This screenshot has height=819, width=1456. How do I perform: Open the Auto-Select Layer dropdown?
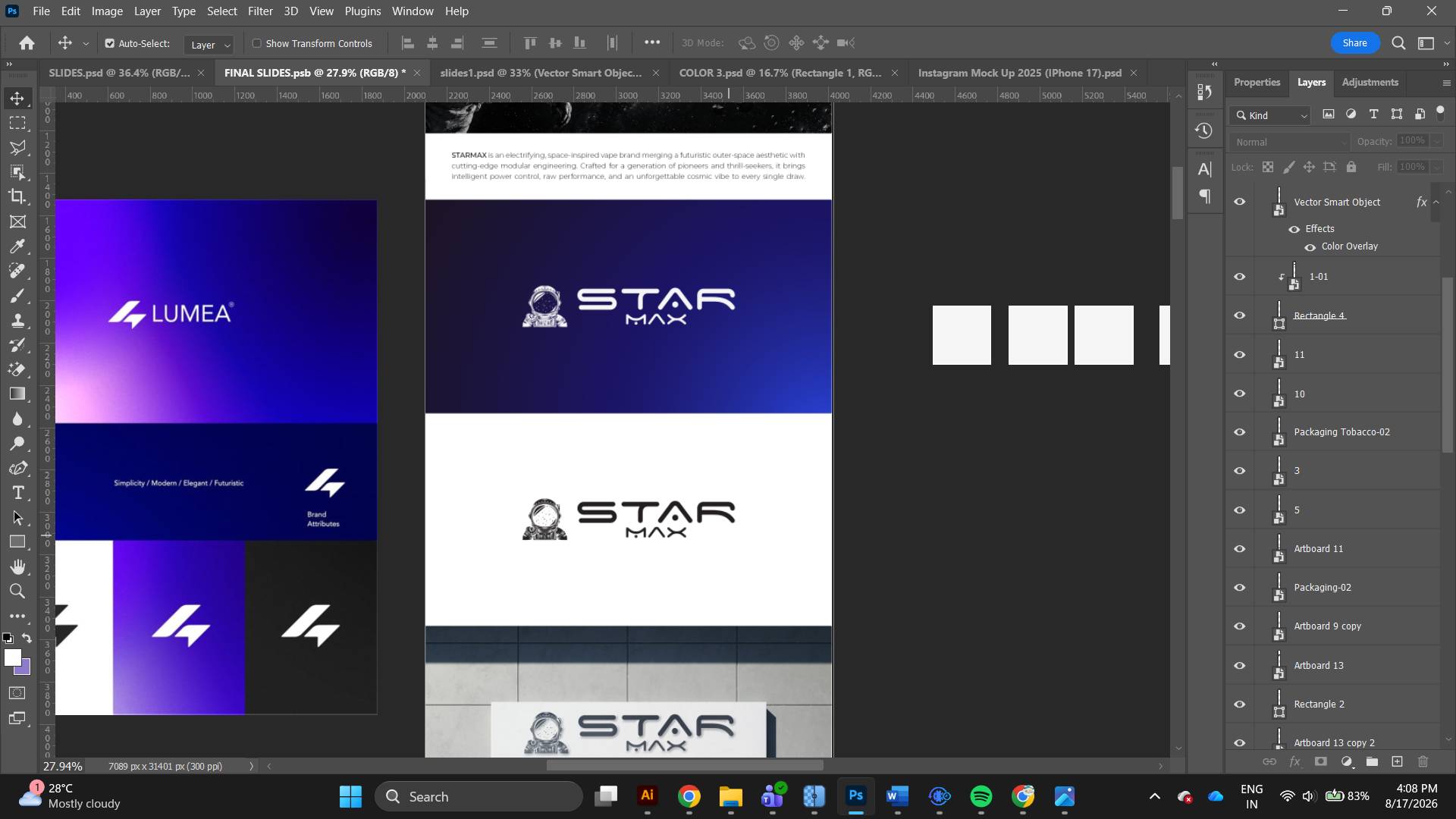(x=209, y=45)
